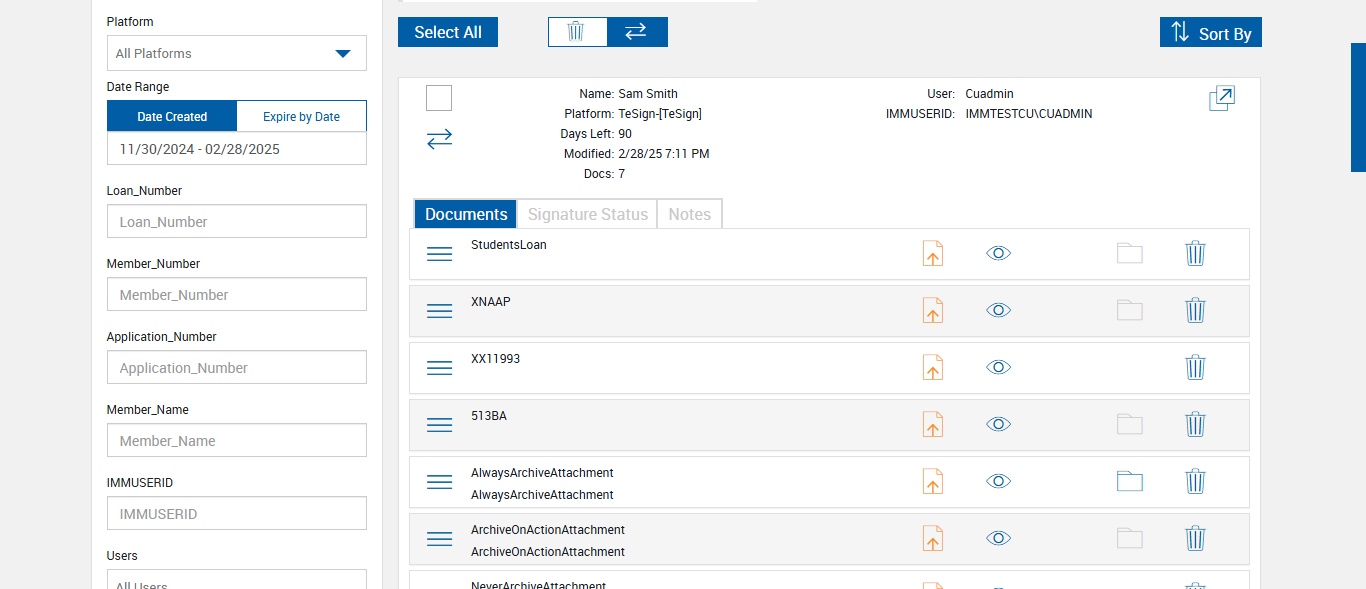Click the Application_Number input field

click(x=237, y=368)
